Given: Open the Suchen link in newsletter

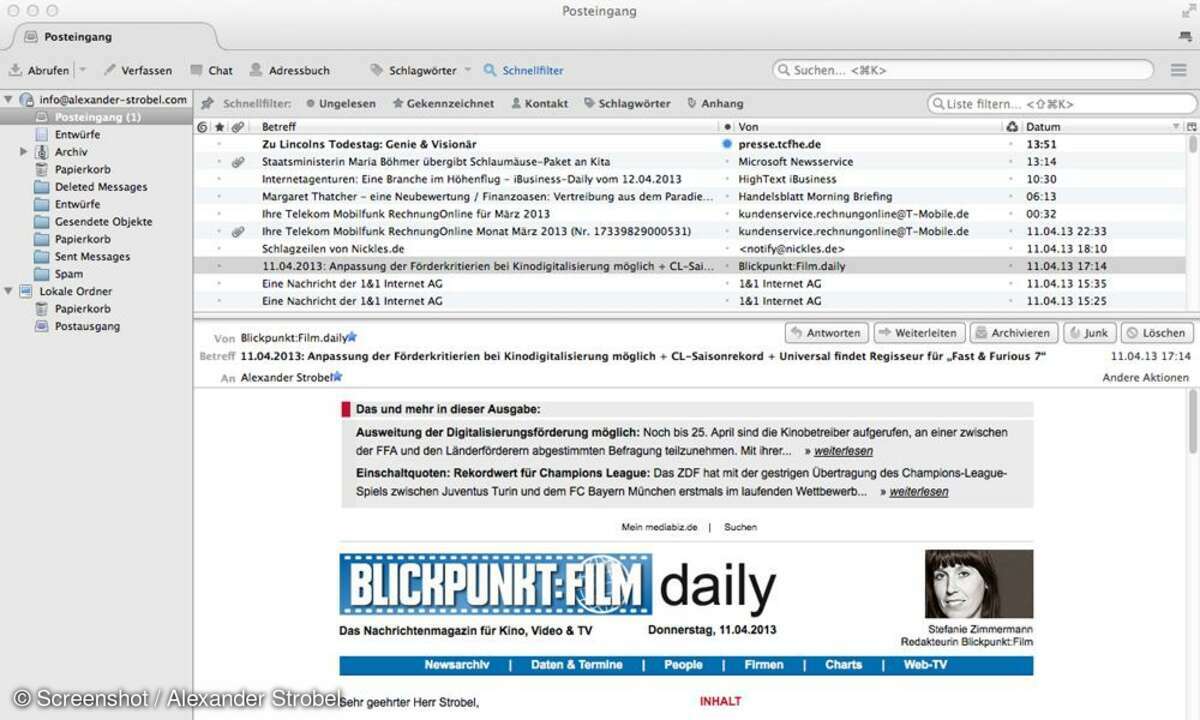Looking at the screenshot, I should (x=741, y=527).
